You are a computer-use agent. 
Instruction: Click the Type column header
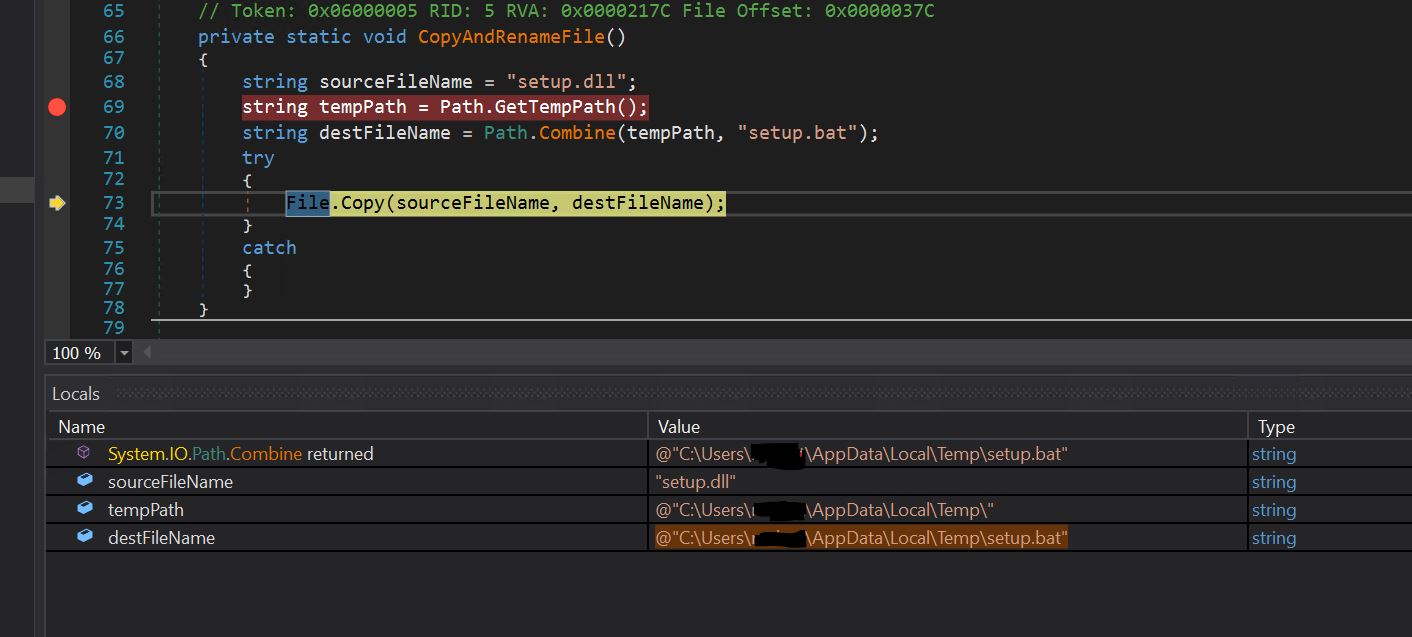tap(1276, 427)
